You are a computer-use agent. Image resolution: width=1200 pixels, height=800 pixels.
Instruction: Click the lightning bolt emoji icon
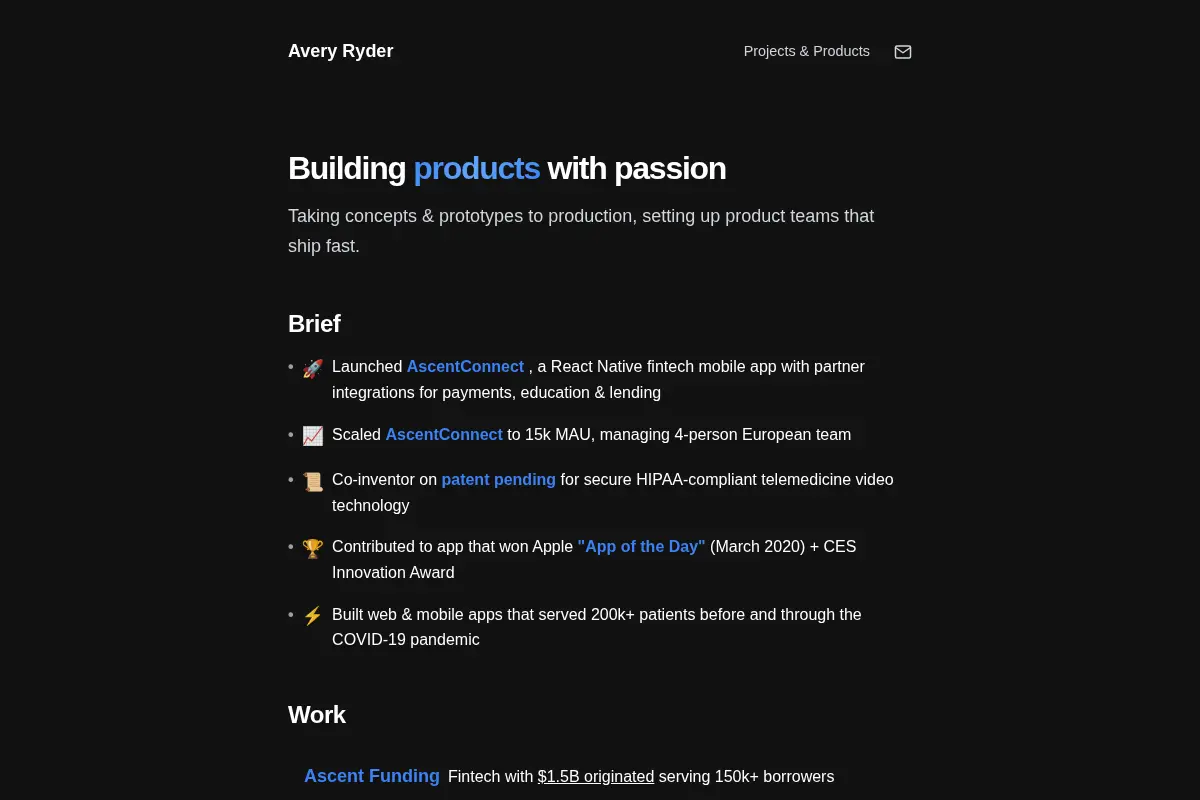pyautogui.click(x=313, y=616)
